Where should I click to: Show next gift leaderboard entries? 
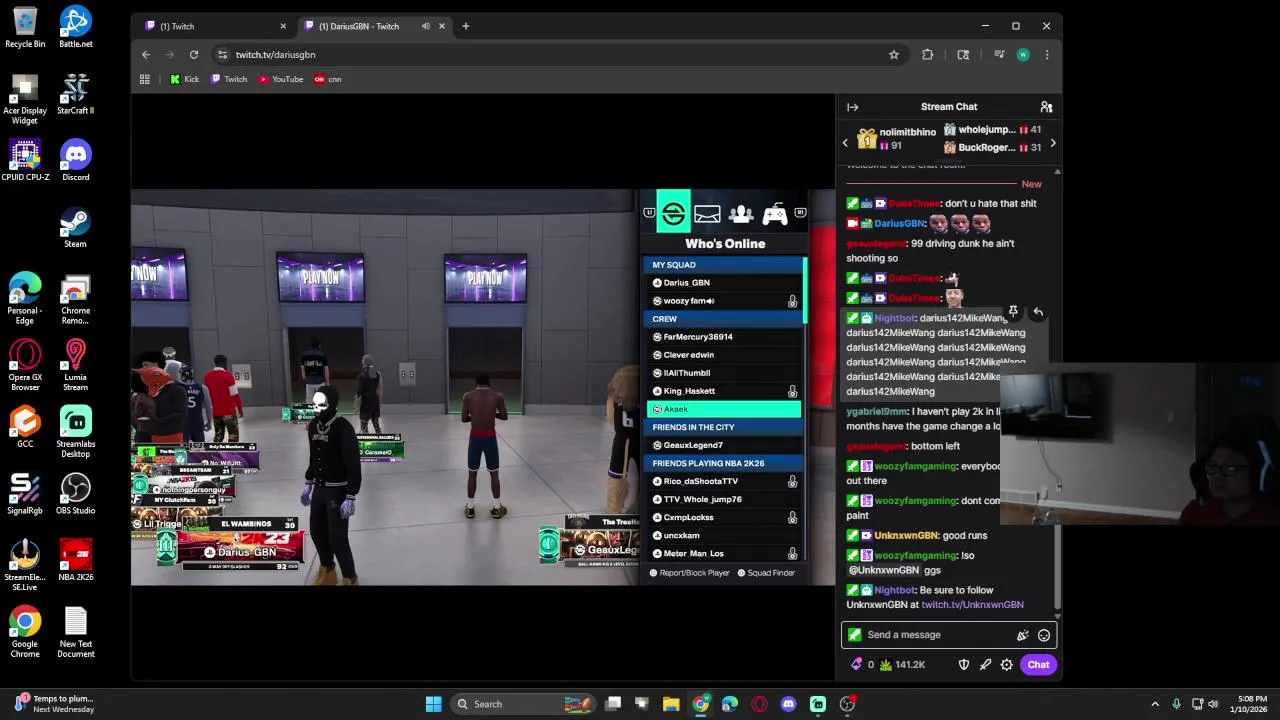pyautogui.click(x=1052, y=143)
